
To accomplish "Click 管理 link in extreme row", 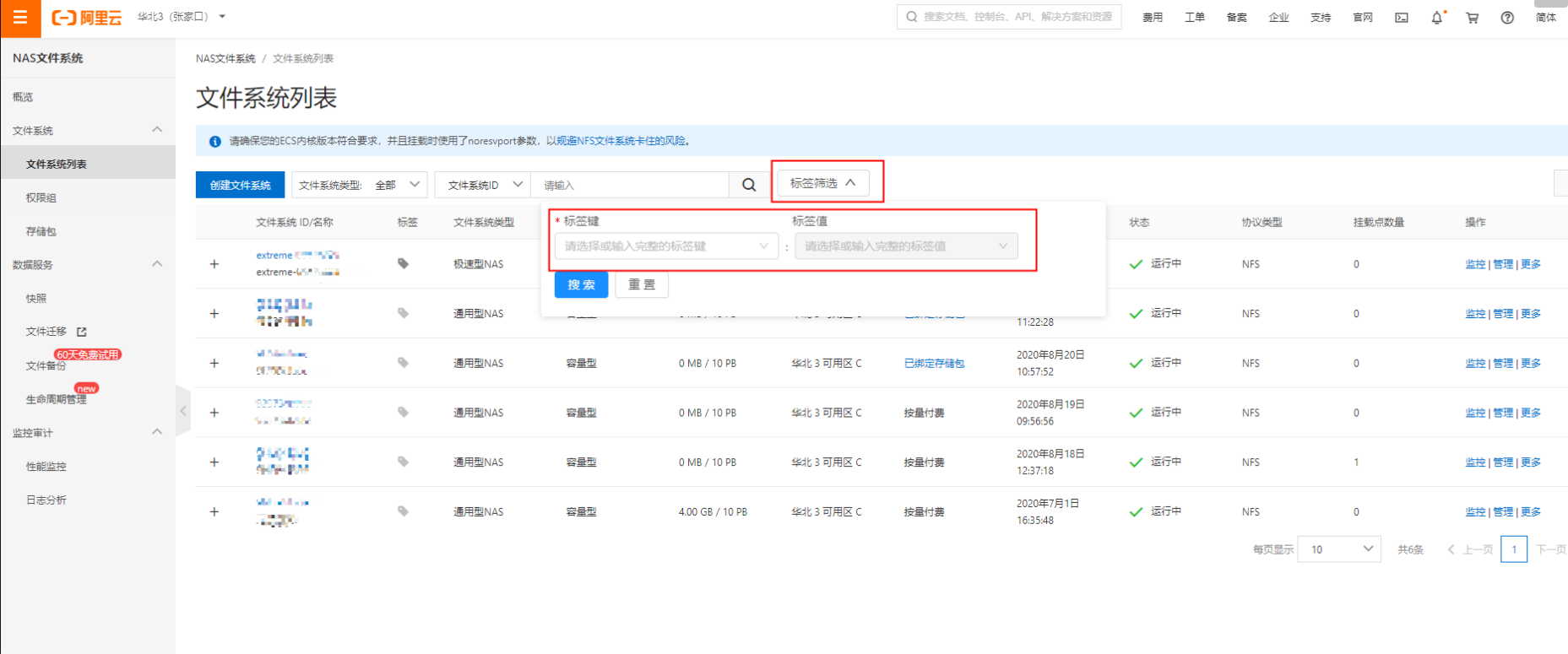I will [1503, 264].
